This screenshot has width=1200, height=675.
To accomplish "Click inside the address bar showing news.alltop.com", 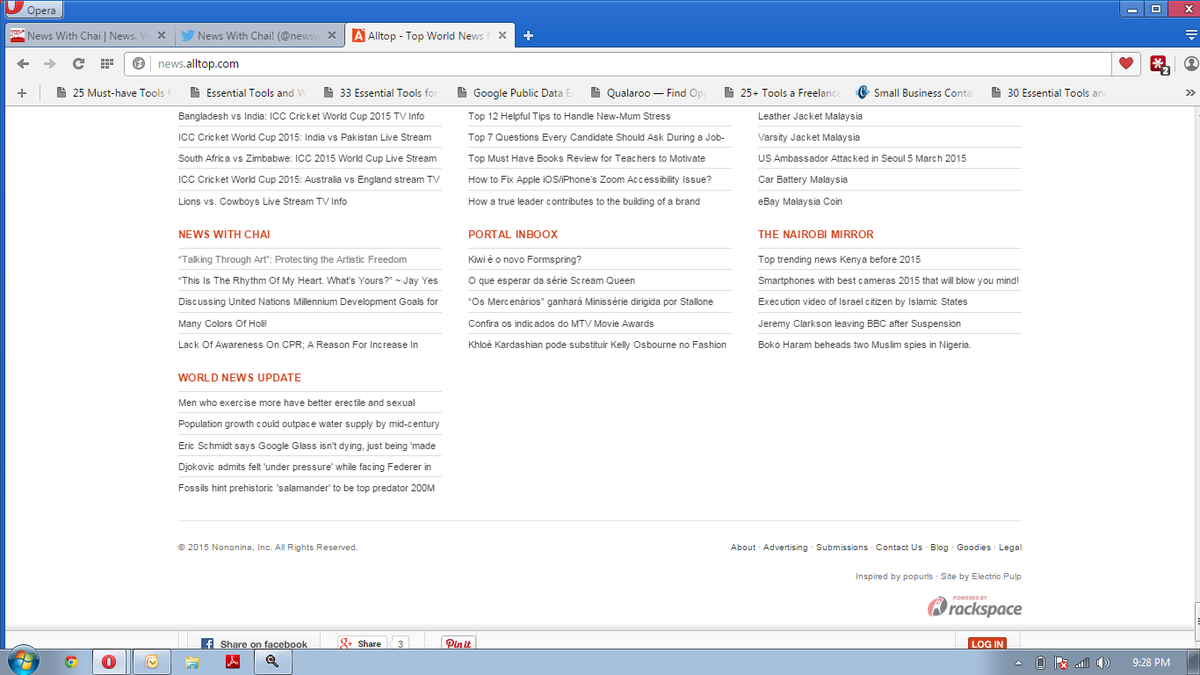I will tap(250, 62).
